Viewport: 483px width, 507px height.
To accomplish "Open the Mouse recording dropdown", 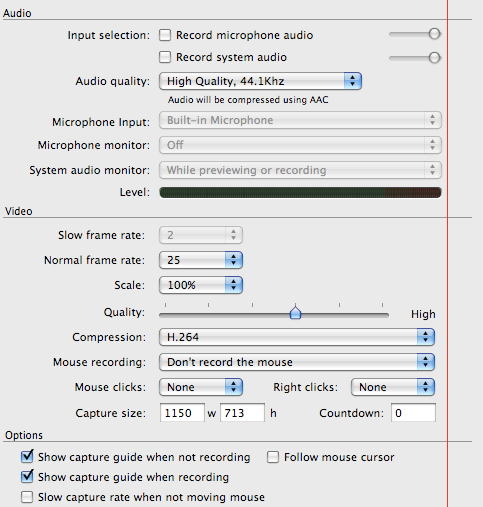I will (x=297, y=362).
